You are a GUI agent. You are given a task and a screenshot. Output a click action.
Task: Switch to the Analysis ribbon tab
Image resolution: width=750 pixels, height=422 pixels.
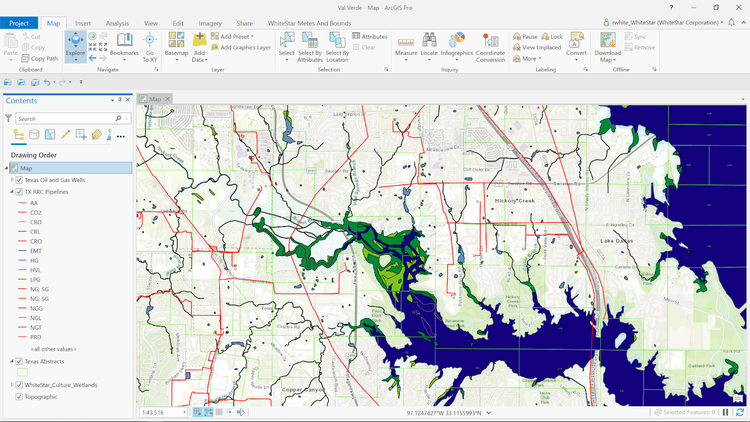coord(117,23)
